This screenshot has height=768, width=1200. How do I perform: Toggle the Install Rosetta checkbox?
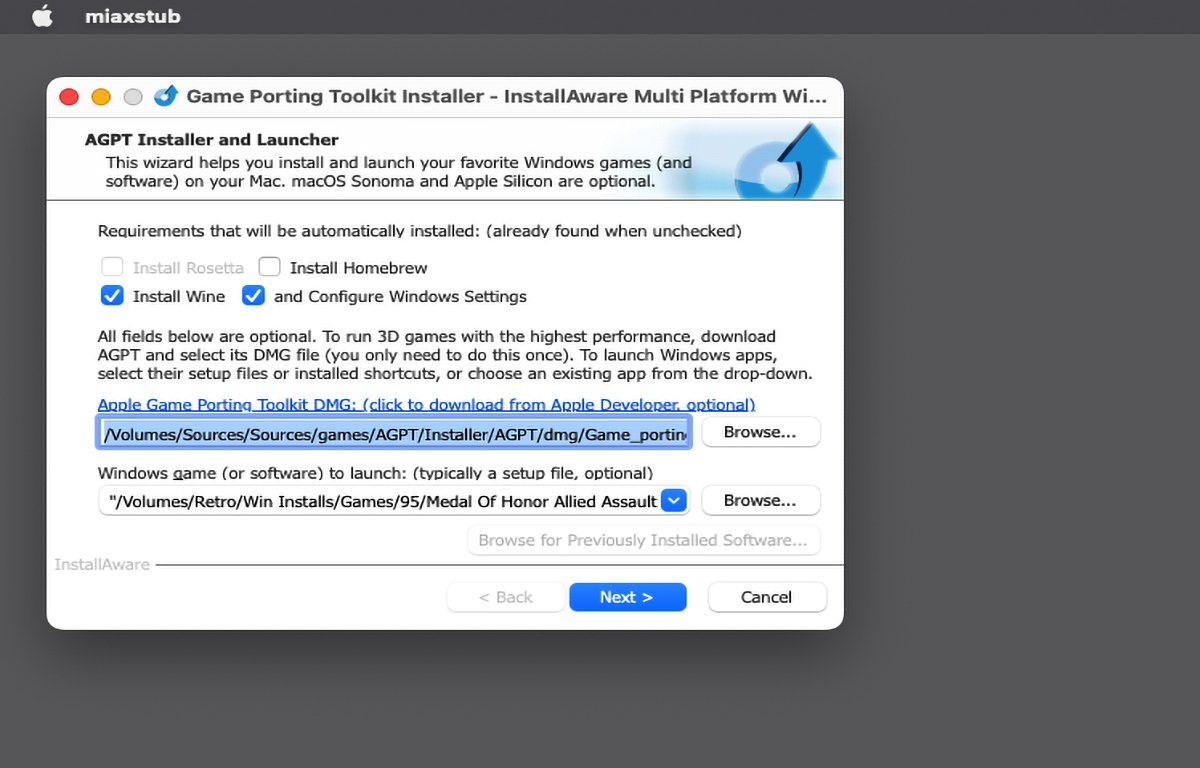pyautogui.click(x=112, y=268)
